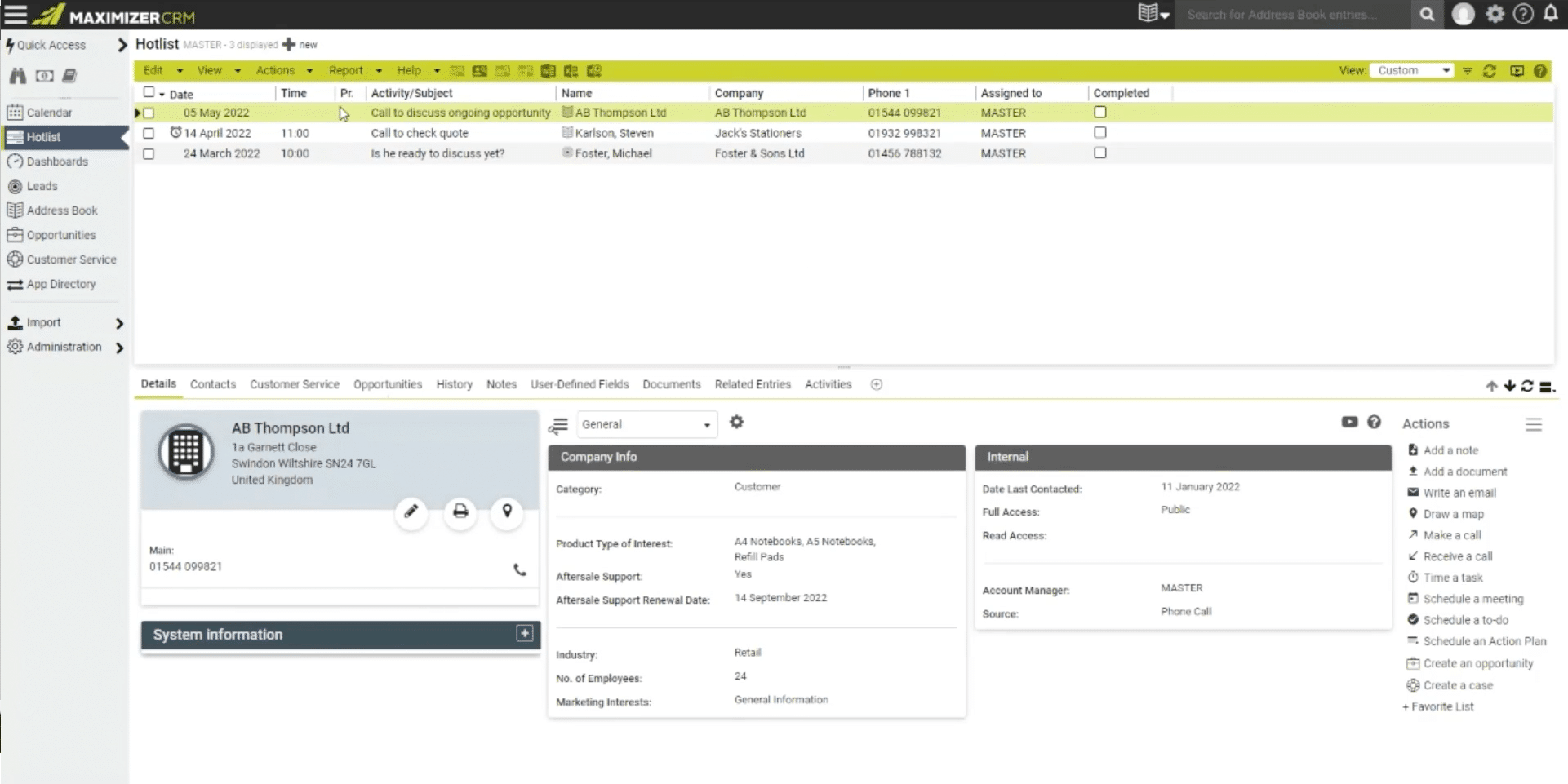
Task: Open the Actions panel hamburger menu
Action: (x=1534, y=424)
